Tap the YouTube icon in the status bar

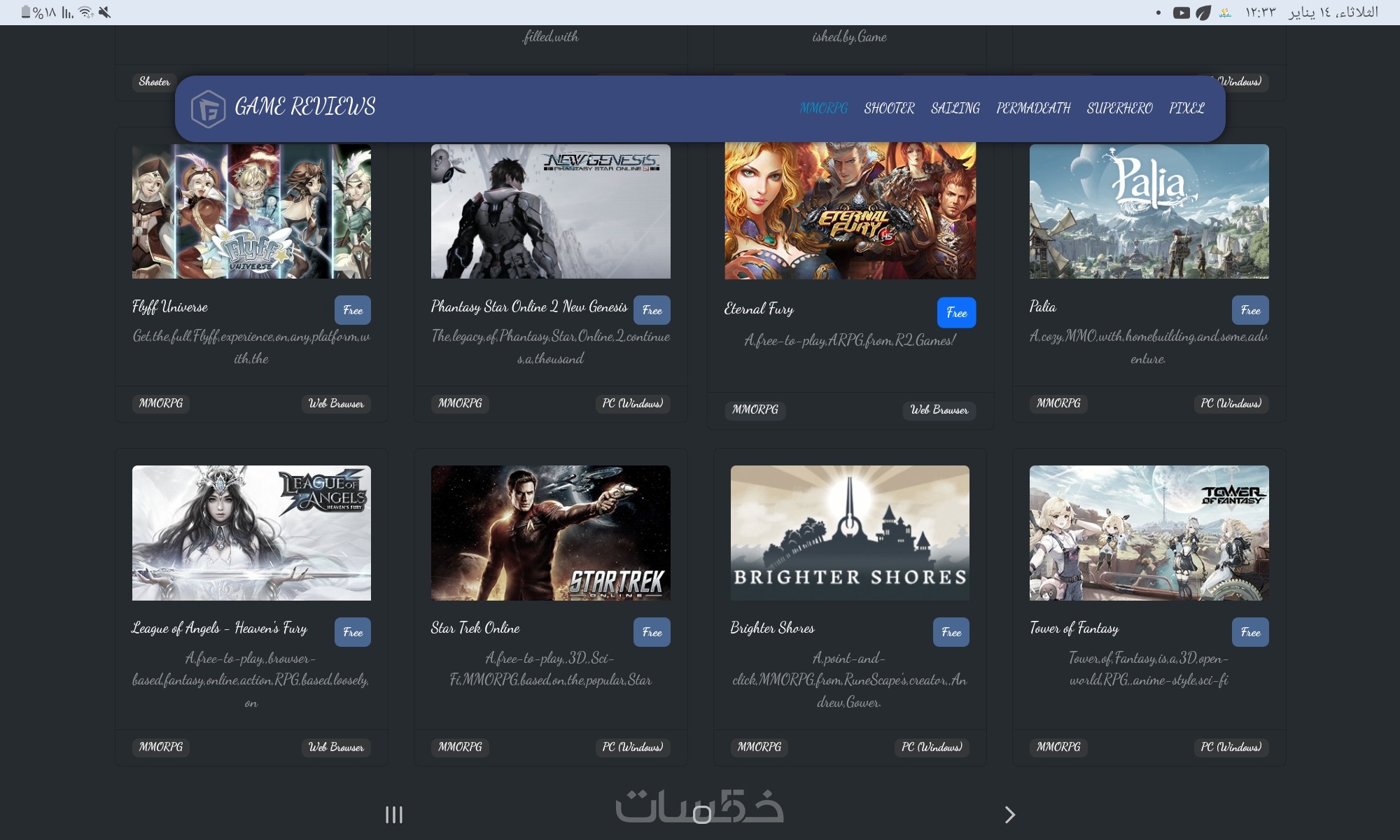click(1181, 13)
